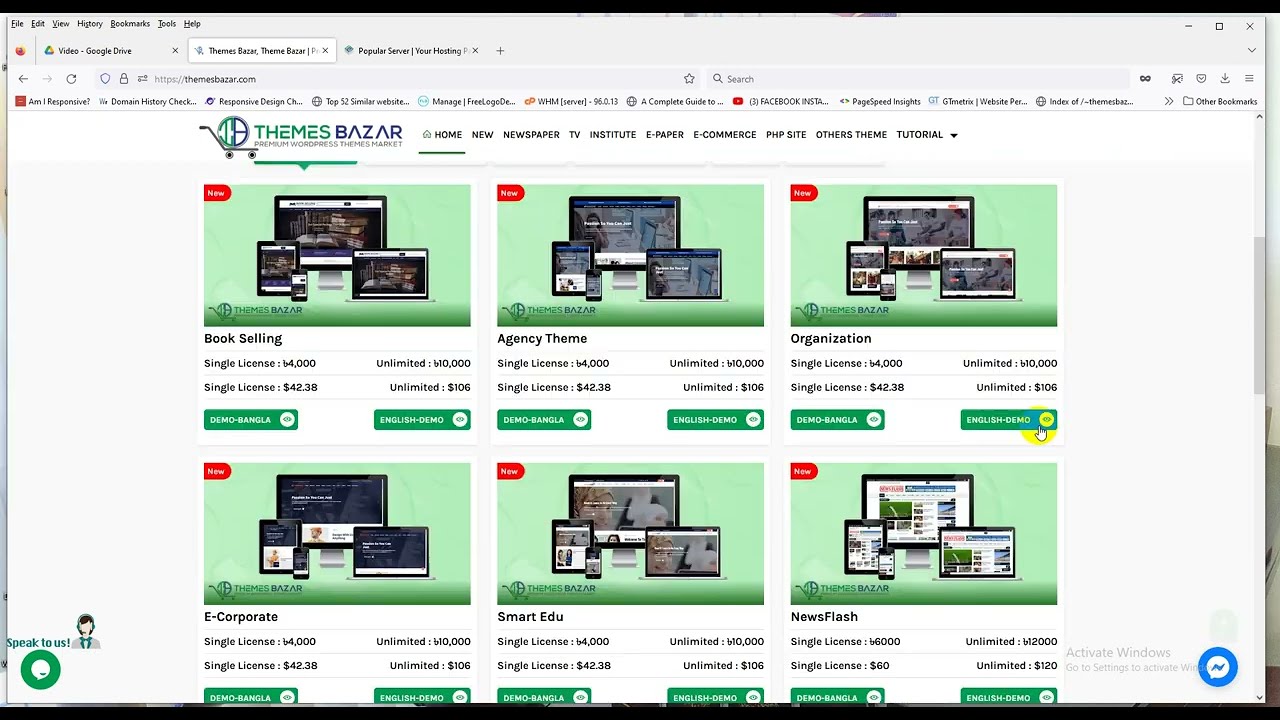Open the Firefox application menu (hamburger)
This screenshot has height=720, width=1280.
(x=1249, y=79)
